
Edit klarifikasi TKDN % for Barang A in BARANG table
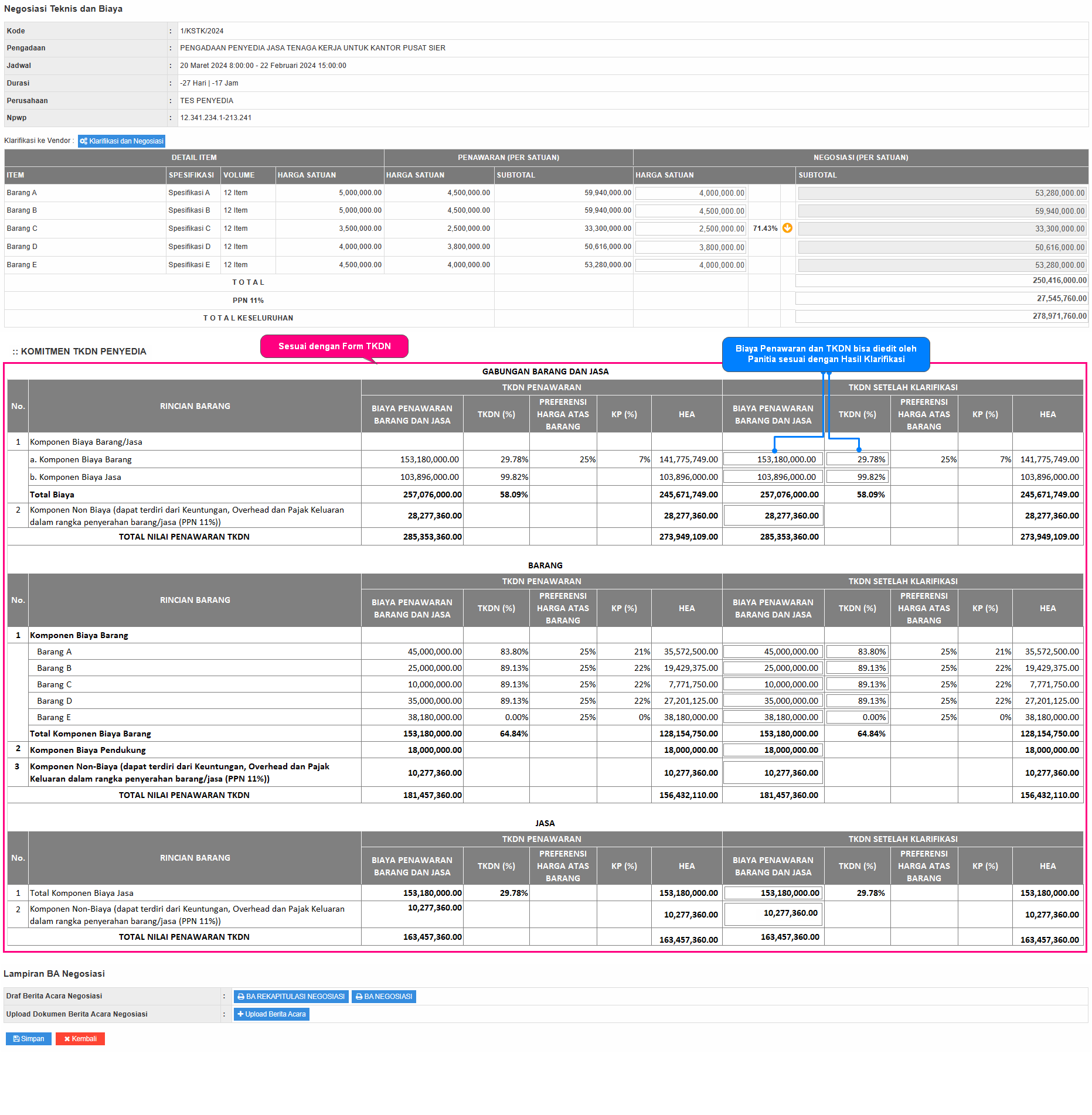pos(858,652)
